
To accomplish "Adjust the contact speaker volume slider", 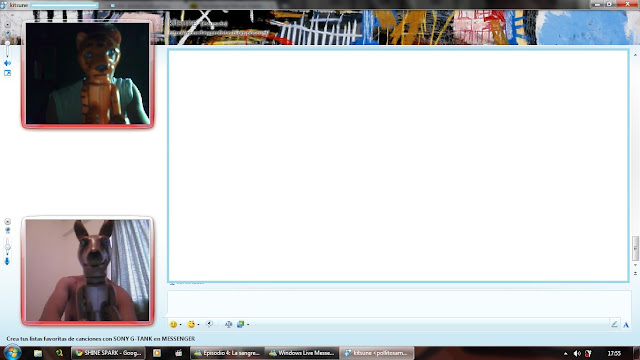I will (x=7, y=48).
